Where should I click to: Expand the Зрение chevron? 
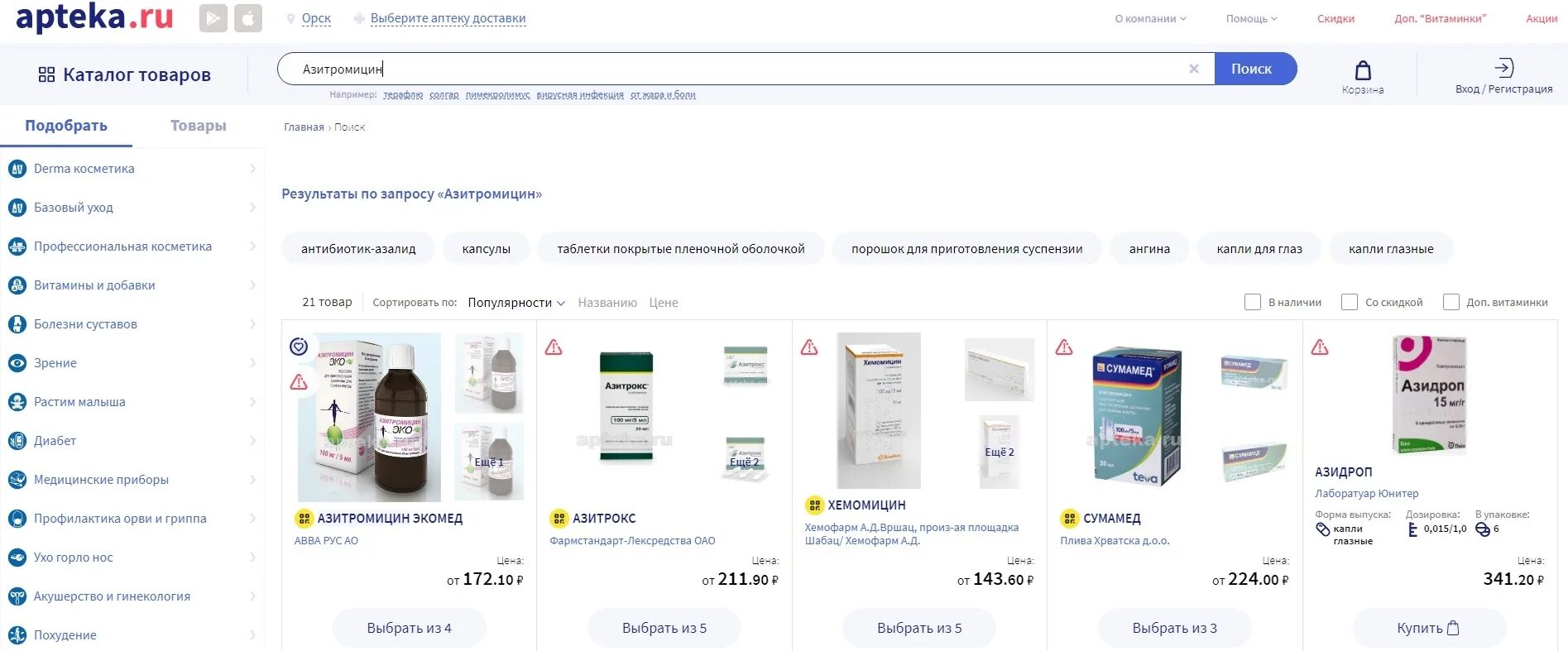click(252, 363)
